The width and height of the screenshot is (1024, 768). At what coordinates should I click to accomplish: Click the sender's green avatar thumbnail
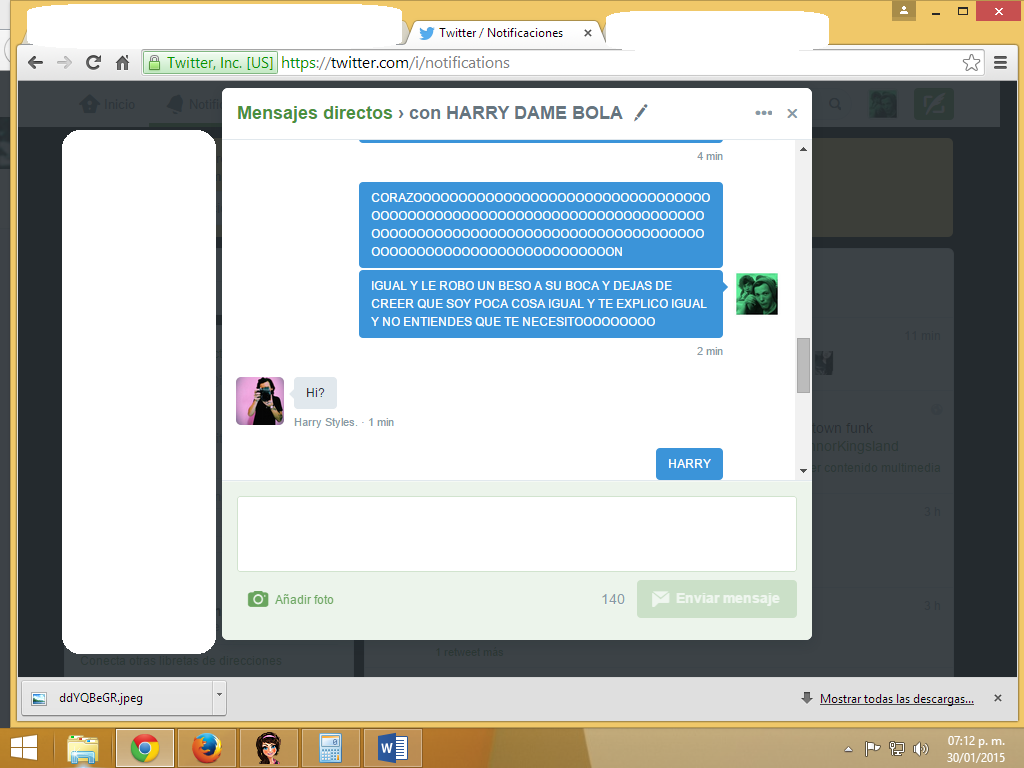pos(756,294)
